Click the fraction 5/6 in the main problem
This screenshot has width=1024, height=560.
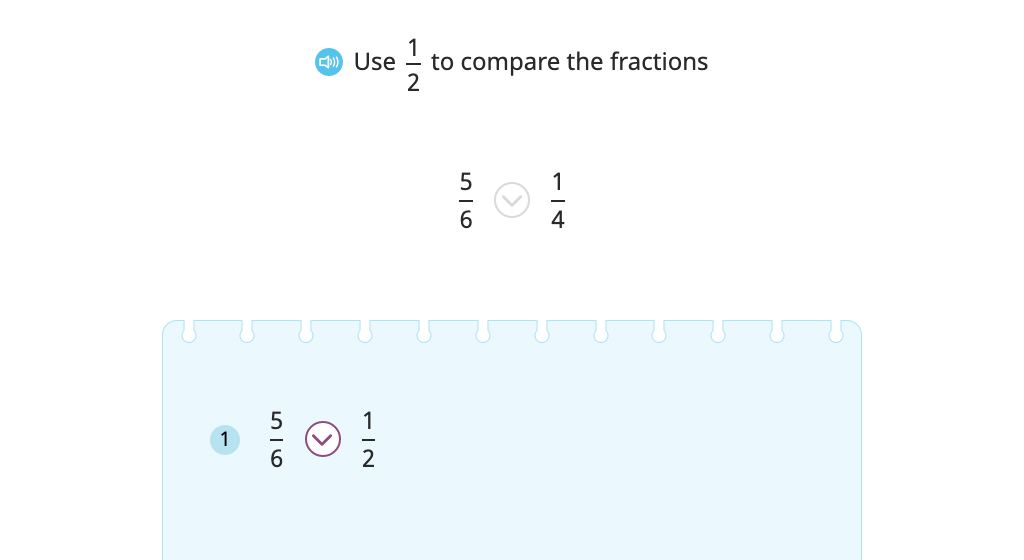(x=466, y=200)
